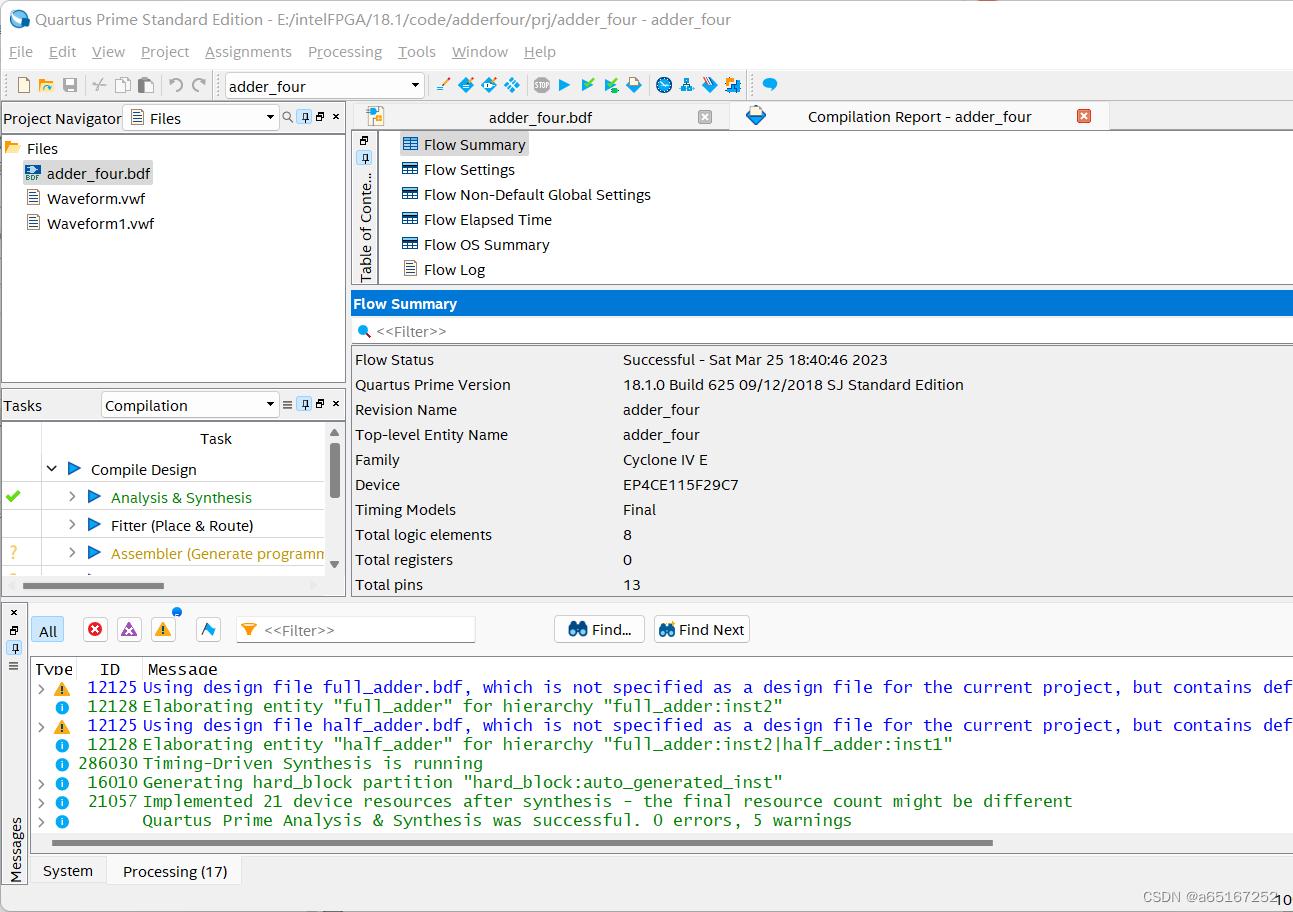Click the Tasks panel customize lines icon
The height and width of the screenshot is (912, 1293).
(x=288, y=405)
